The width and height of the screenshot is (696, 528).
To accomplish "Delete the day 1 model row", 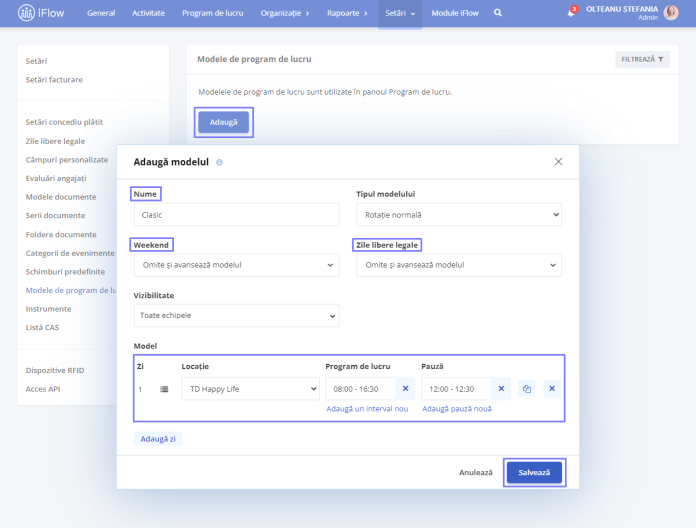I will (552, 389).
